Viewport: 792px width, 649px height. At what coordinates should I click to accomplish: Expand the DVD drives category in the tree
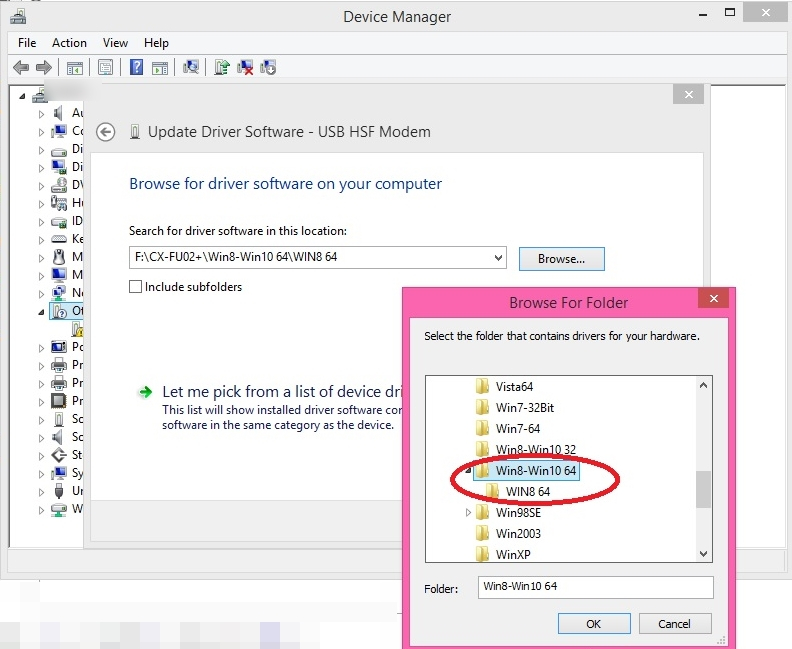click(x=41, y=186)
